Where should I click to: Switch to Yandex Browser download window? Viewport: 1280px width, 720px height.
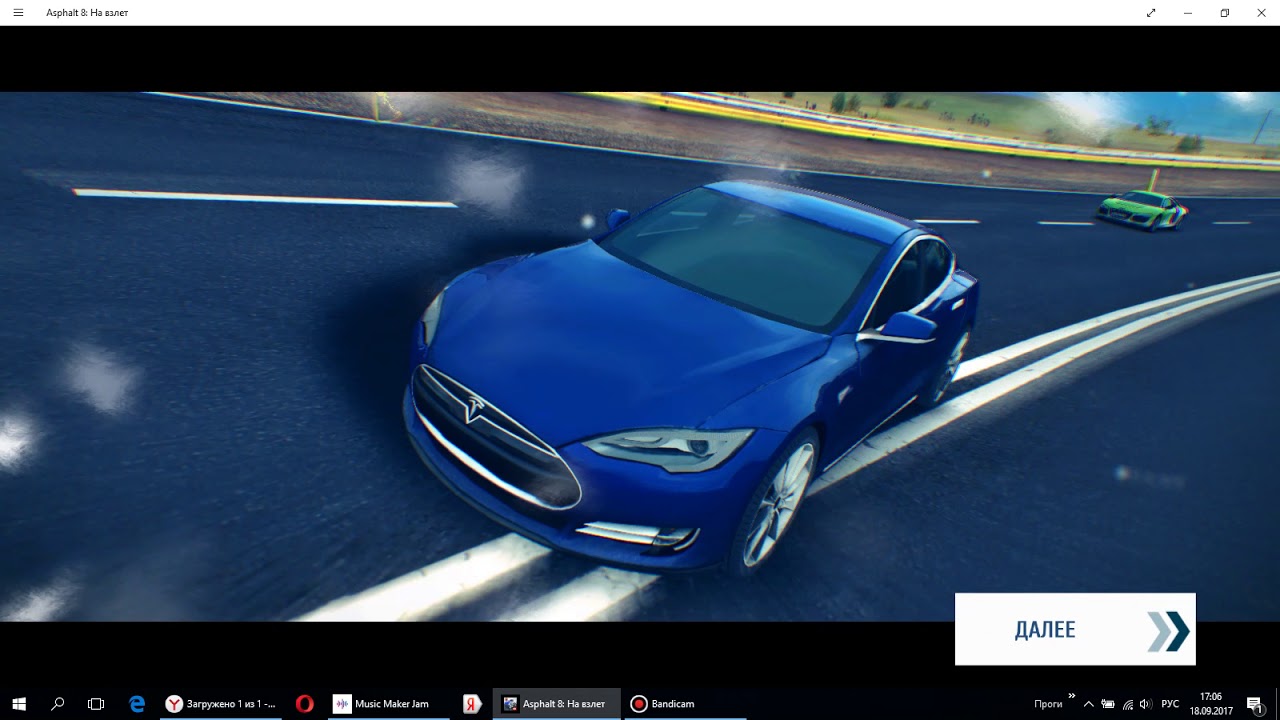tap(221, 704)
